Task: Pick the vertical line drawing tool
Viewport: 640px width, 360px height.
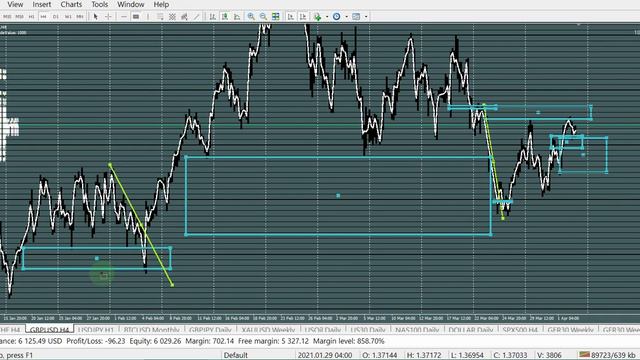Action: (148, 17)
